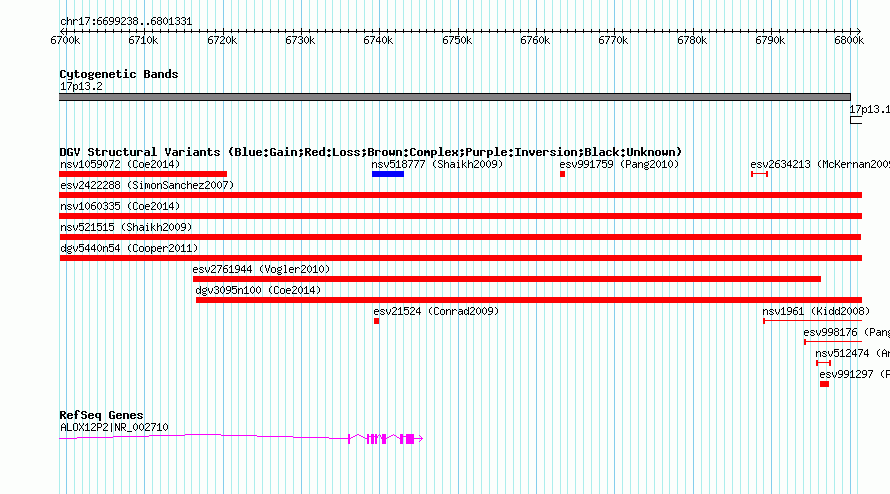Open the ALOX12P2|NR_002710 gene label

114,427
